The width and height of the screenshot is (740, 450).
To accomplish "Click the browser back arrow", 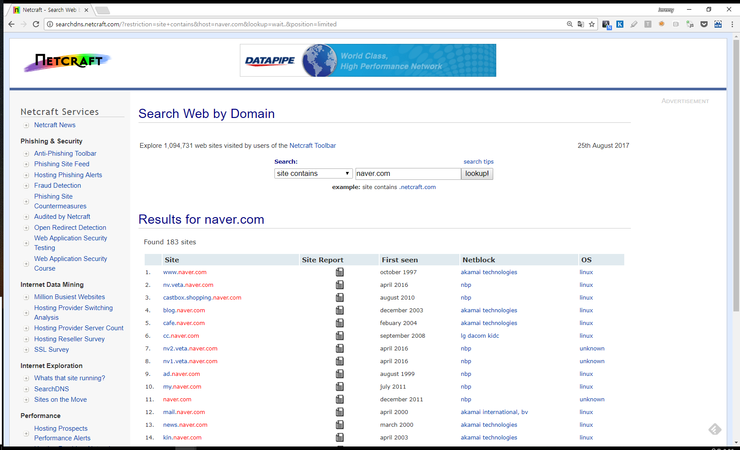I will click(x=10, y=23).
